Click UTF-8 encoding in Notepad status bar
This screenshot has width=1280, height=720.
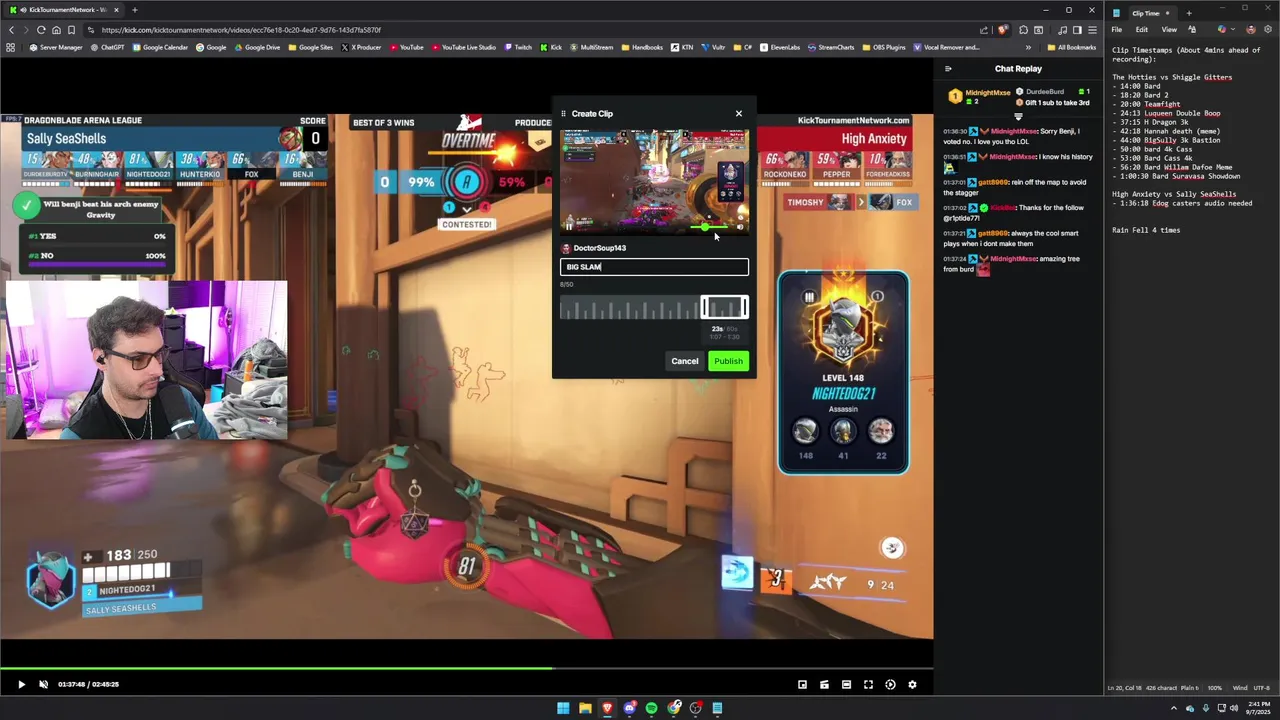click(1261, 688)
